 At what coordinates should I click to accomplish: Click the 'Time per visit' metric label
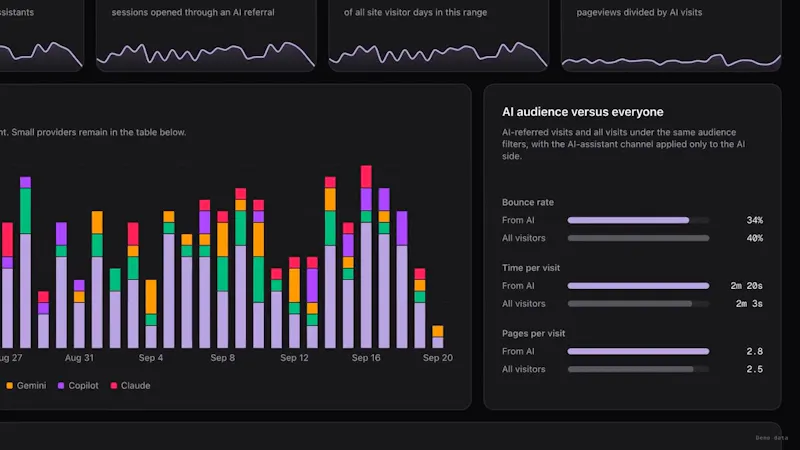[x=531, y=268]
